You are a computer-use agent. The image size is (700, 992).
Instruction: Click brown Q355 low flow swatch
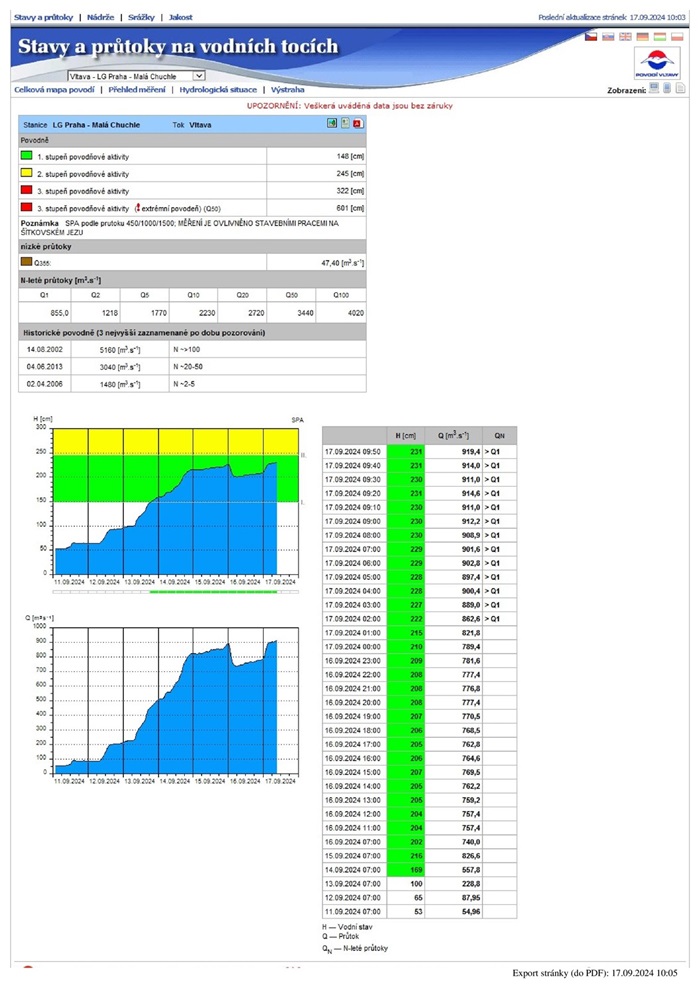(26, 261)
